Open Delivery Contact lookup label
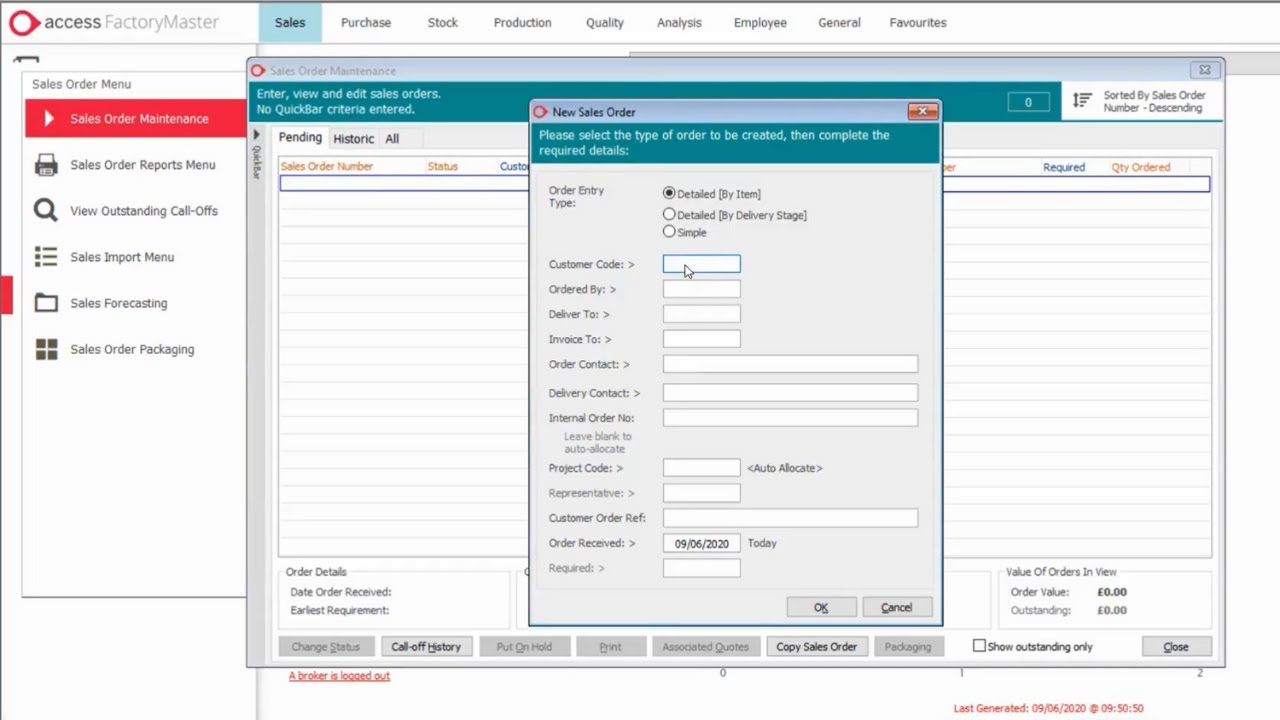1280x720 pixels. coord(594,393)
